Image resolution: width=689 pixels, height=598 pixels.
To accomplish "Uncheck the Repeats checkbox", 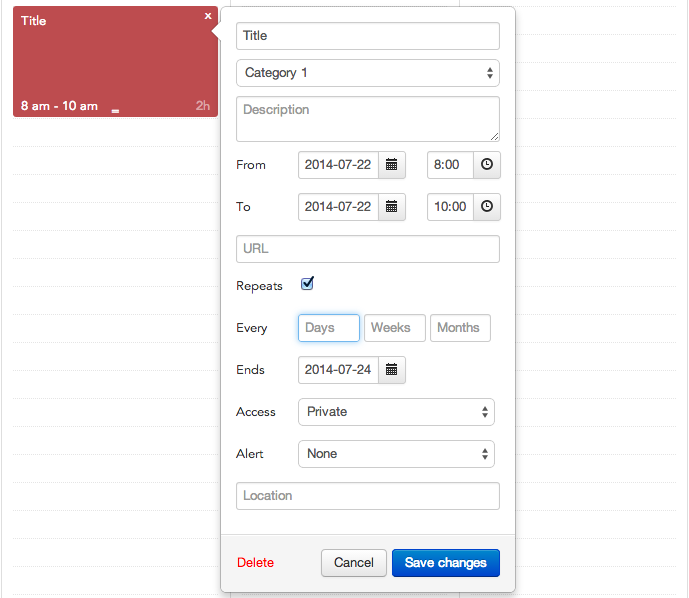I will [307, 283].
